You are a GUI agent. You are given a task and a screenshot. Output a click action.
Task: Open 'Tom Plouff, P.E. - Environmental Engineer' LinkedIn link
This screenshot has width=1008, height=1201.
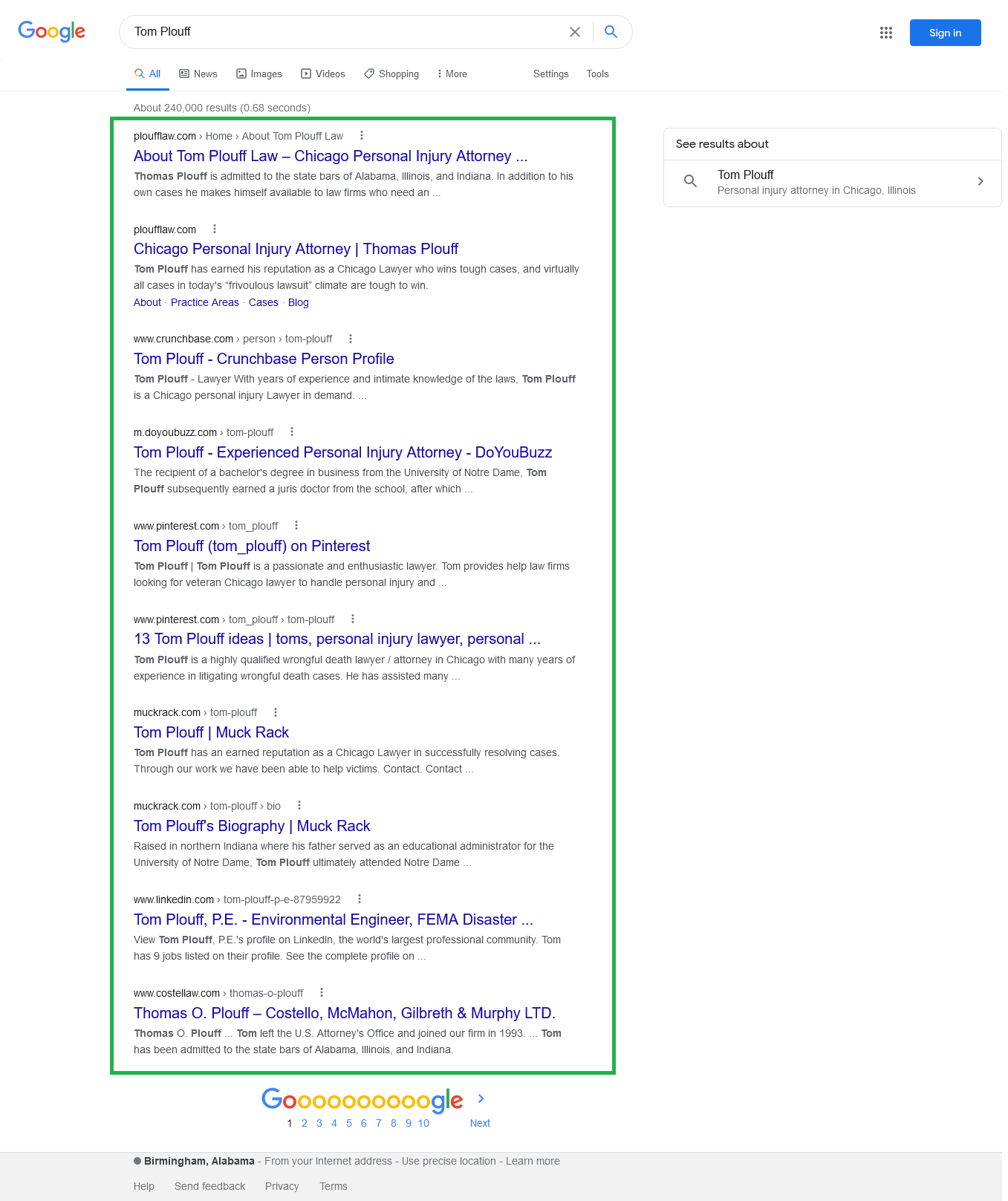334,920
